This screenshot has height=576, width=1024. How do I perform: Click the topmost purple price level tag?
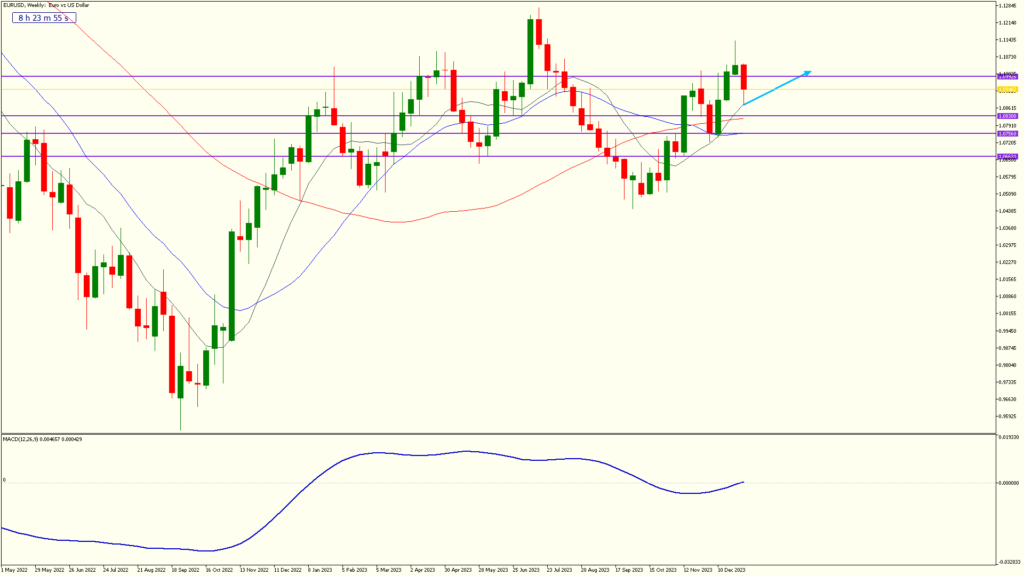[1007, 76]
